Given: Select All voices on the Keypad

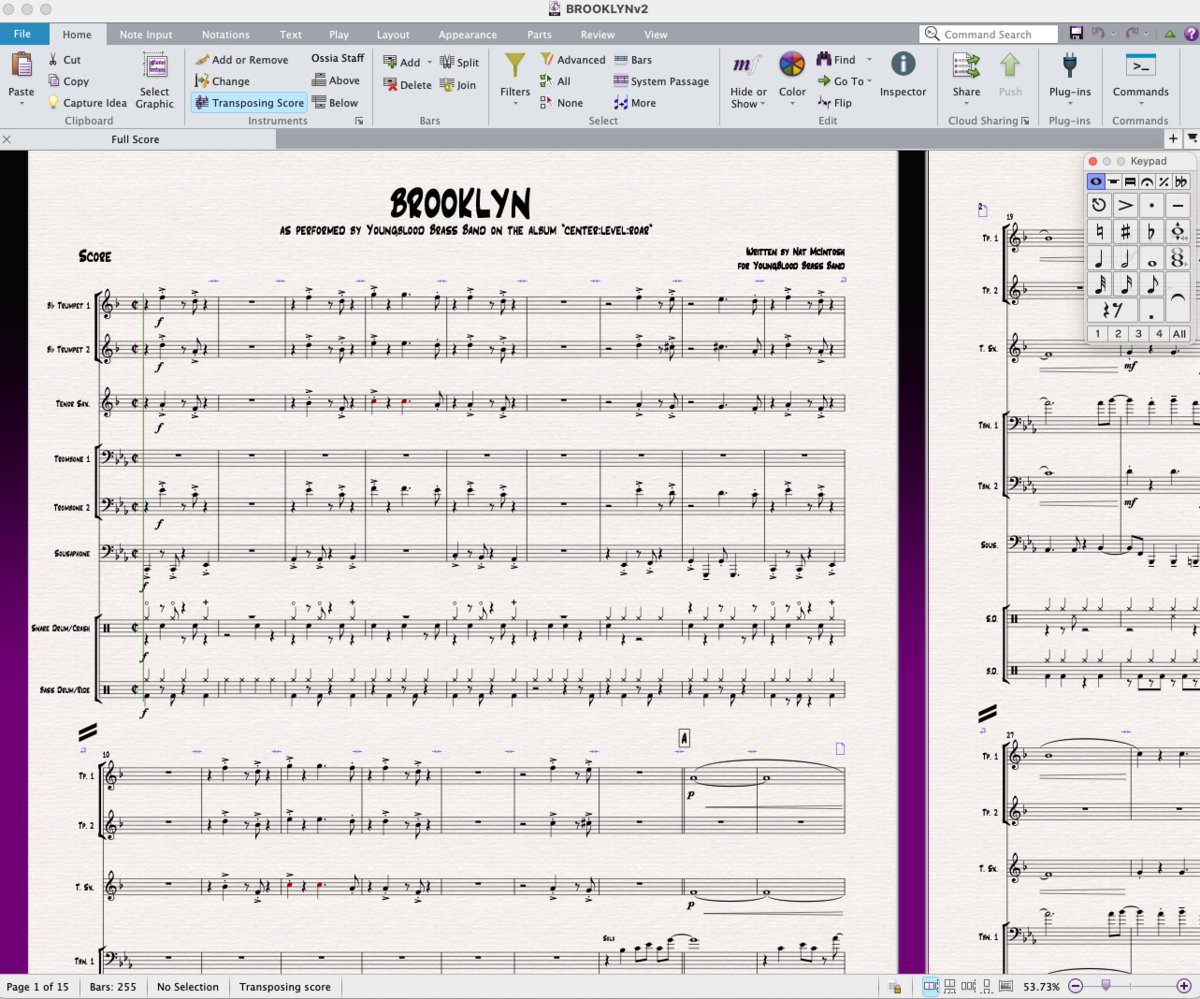Looking at the screenshot, I should [x=1178, y=333].
